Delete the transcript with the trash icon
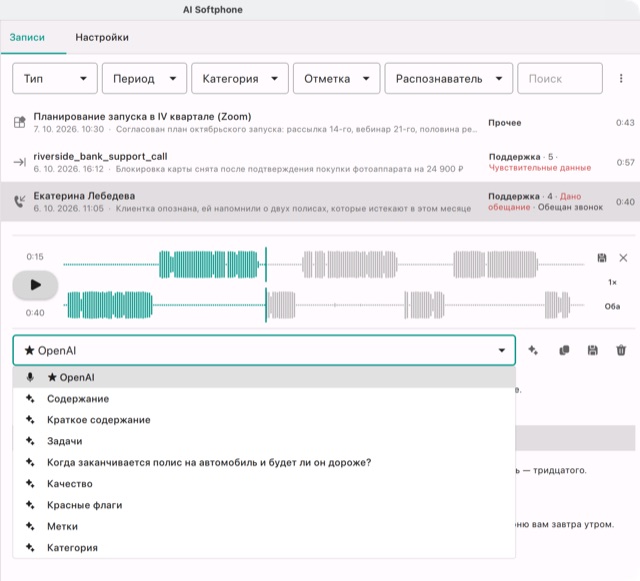The height and width of the screenshot is (581, 640). pos(621,350)
